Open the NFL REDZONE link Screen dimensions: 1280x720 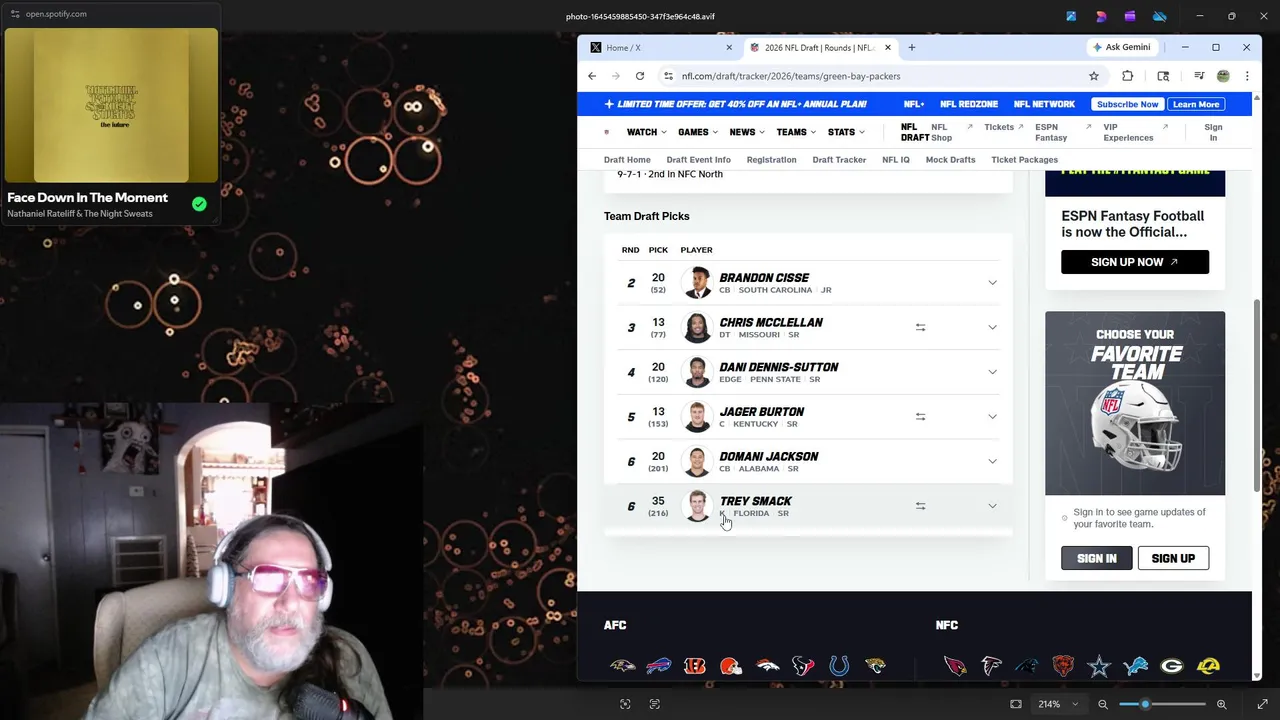(x=969, y=104)
